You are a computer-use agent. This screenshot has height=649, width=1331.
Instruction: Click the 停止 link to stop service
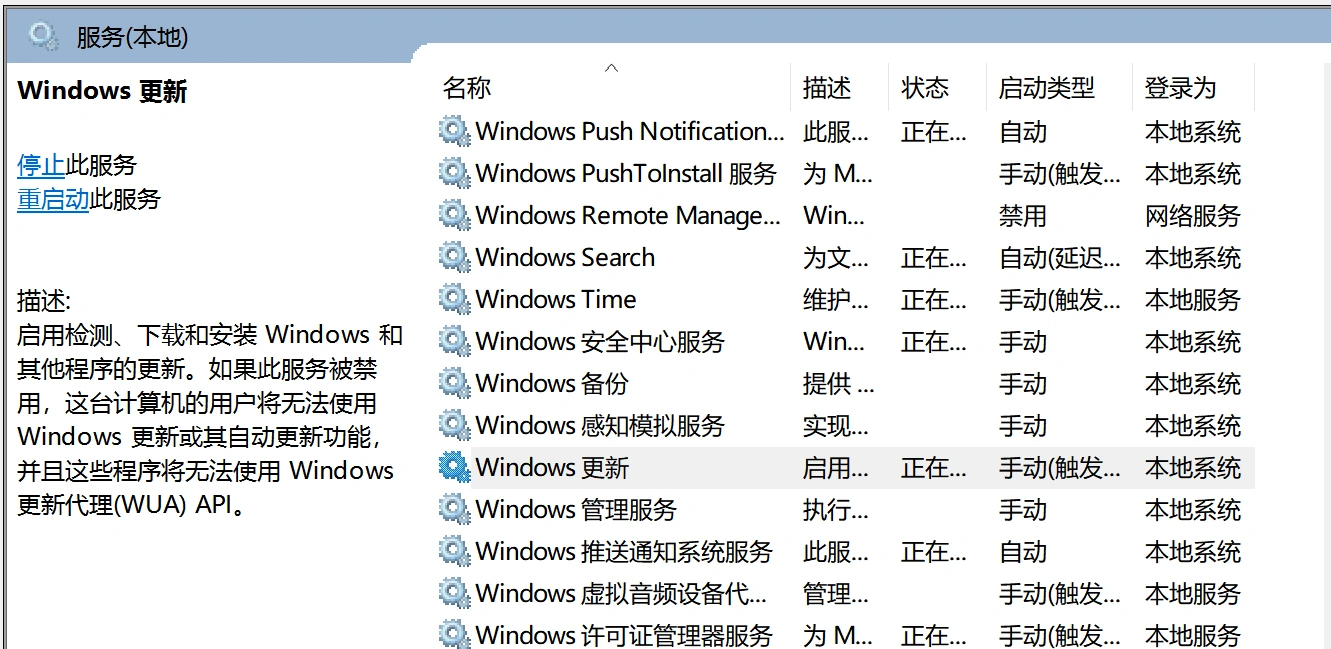click(x=41, y=165)
